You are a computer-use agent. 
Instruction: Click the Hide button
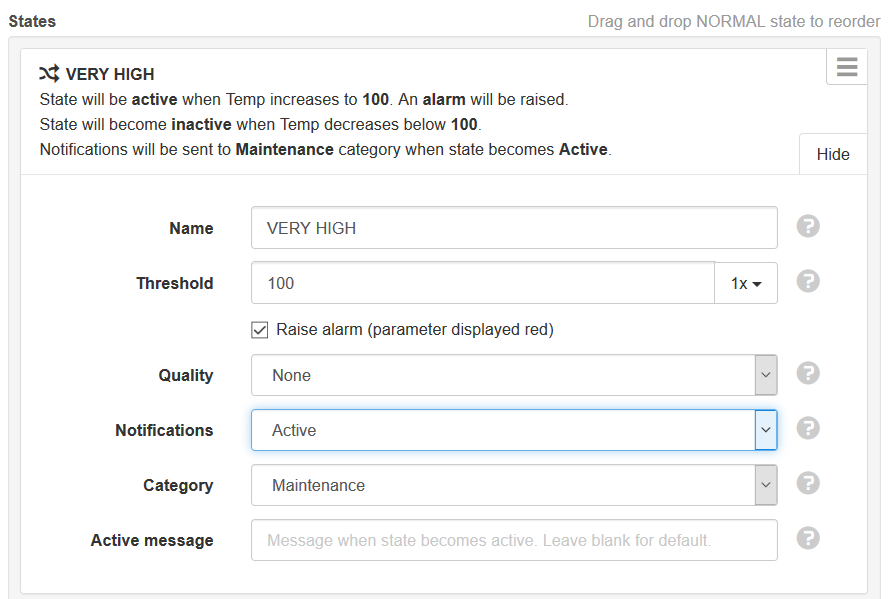[x=833, y=154]
